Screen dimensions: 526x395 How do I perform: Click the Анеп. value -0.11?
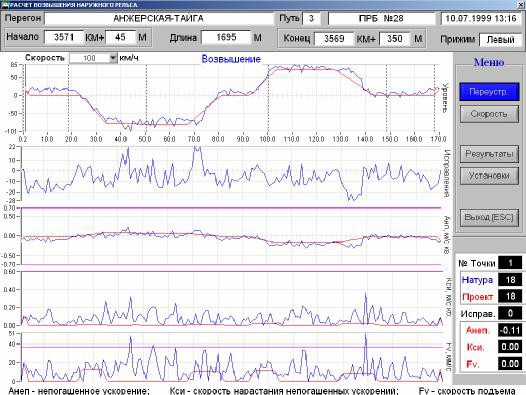[x=510, y=330]
